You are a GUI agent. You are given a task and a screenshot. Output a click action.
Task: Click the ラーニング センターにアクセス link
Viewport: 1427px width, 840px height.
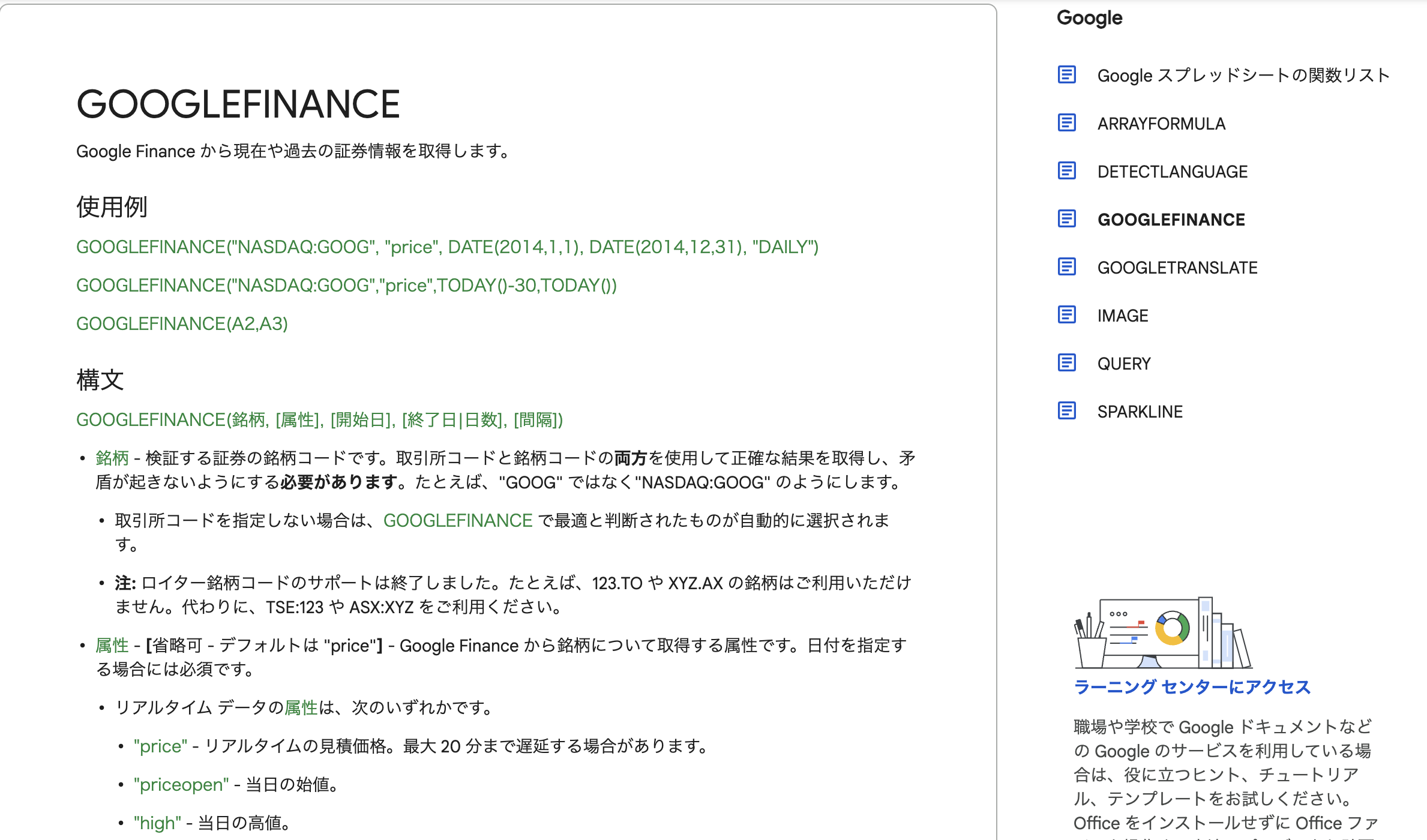point(1193,689)
